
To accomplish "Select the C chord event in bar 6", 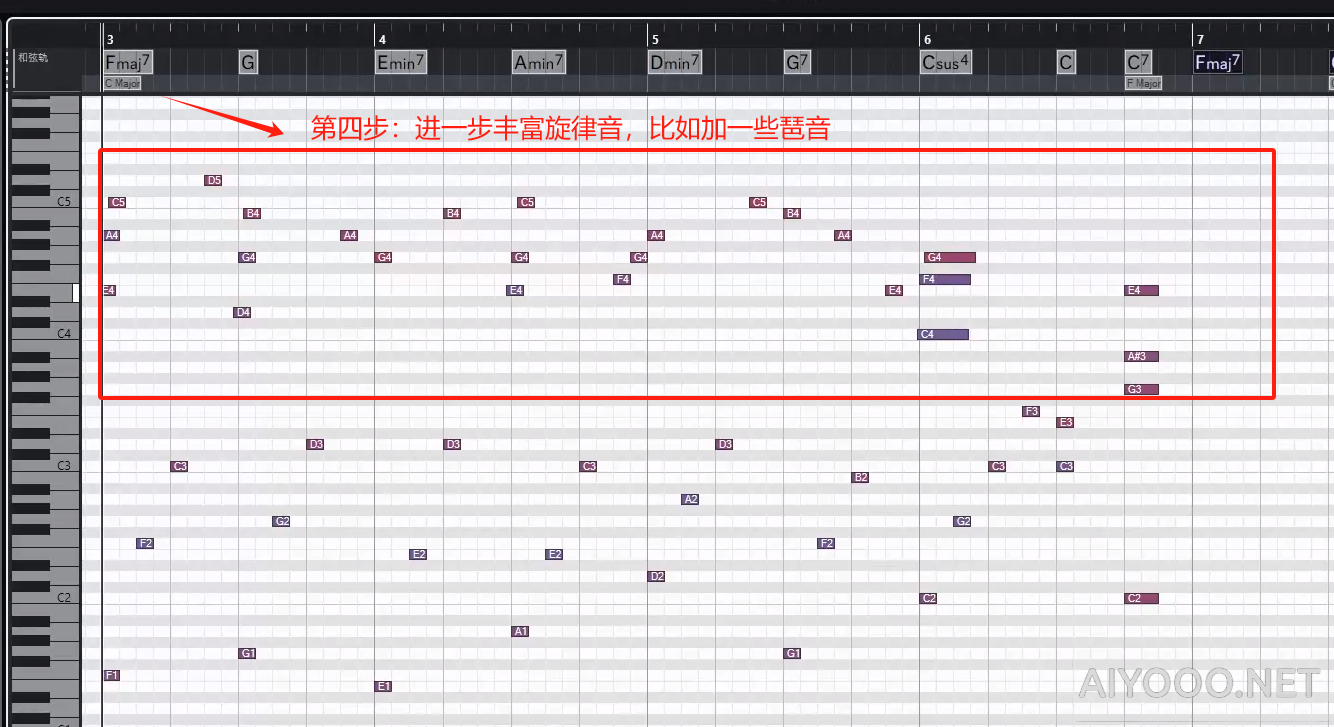I will tap(1066, 62).
